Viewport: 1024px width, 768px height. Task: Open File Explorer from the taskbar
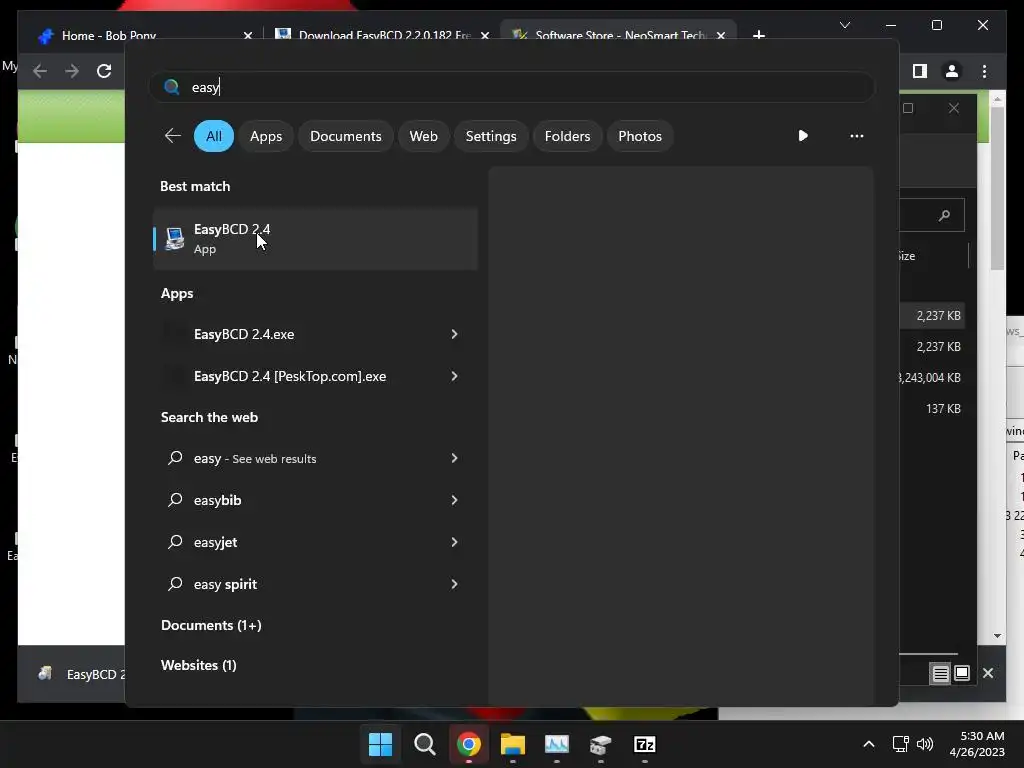click(513, 744)
